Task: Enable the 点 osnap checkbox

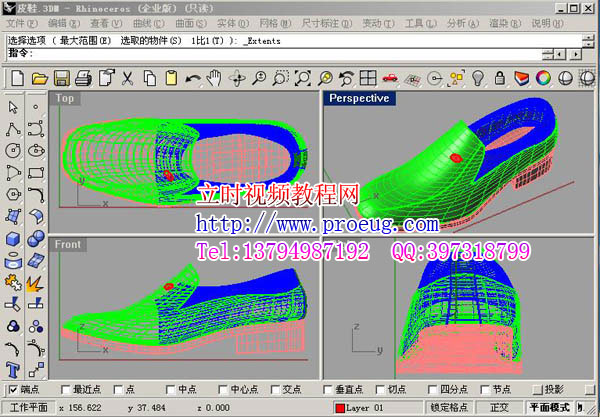Action: [x=118, y=390]
